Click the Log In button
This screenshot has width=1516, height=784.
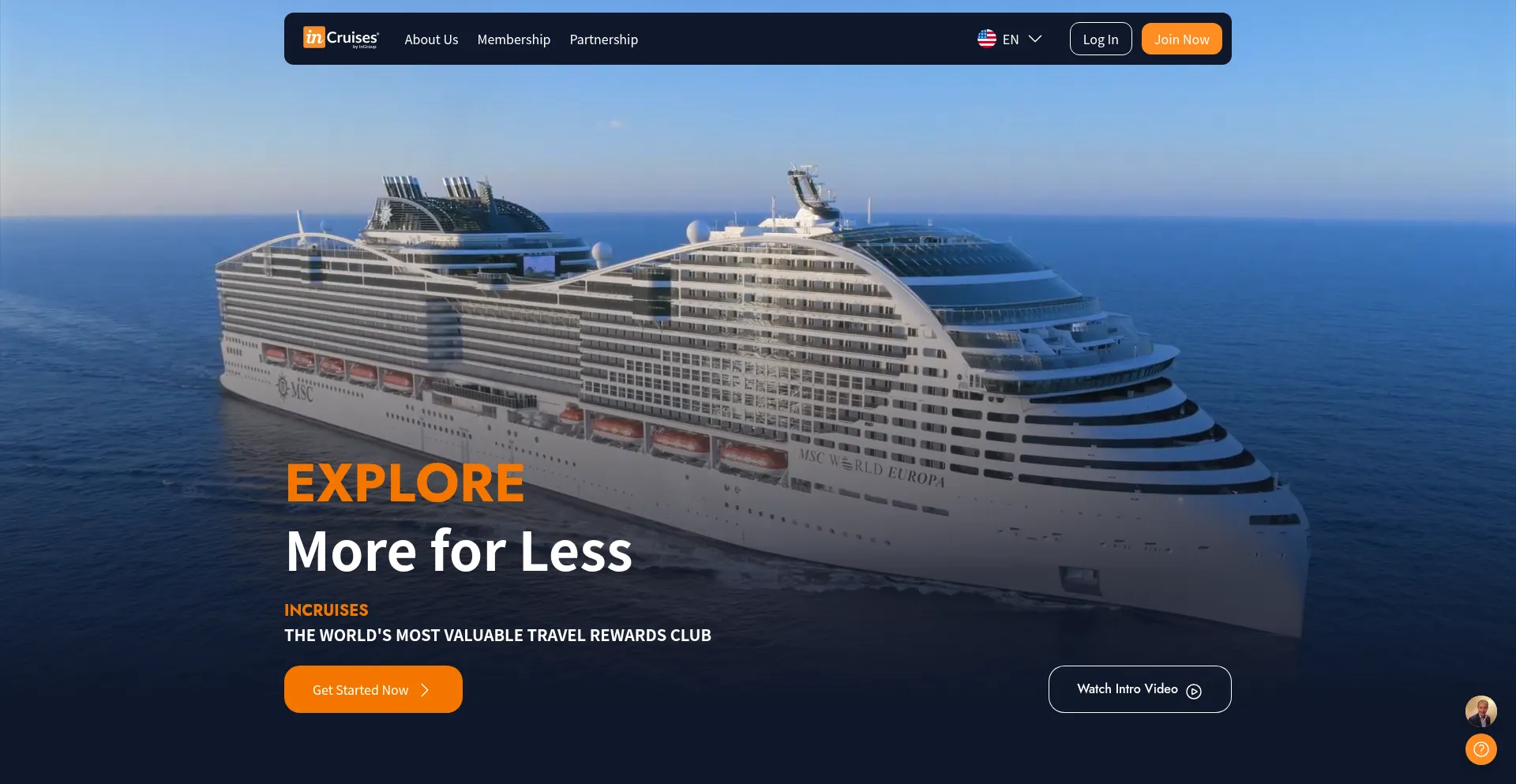[x=1101, y=39]
